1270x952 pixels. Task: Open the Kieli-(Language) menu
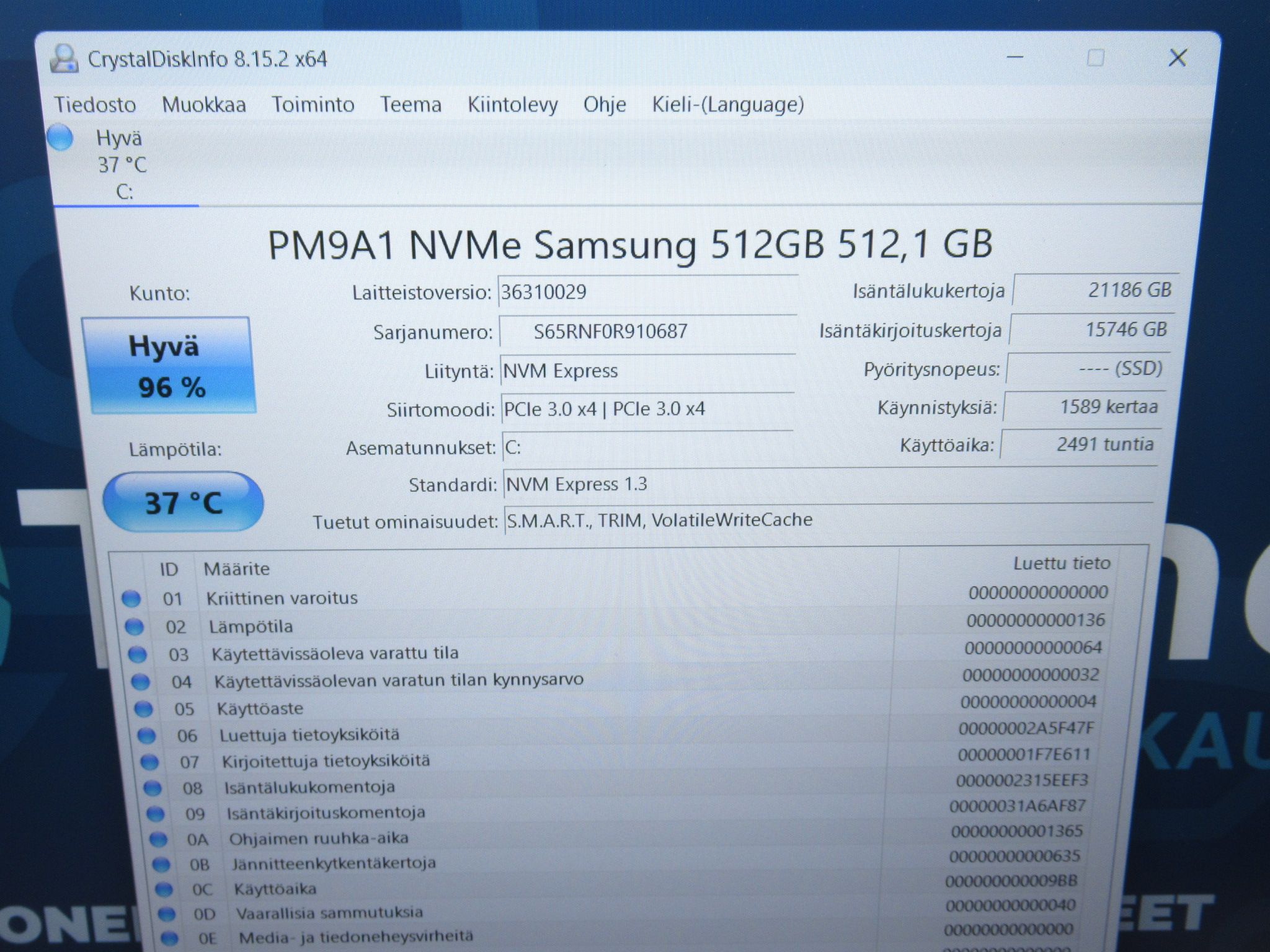[728, 104]
